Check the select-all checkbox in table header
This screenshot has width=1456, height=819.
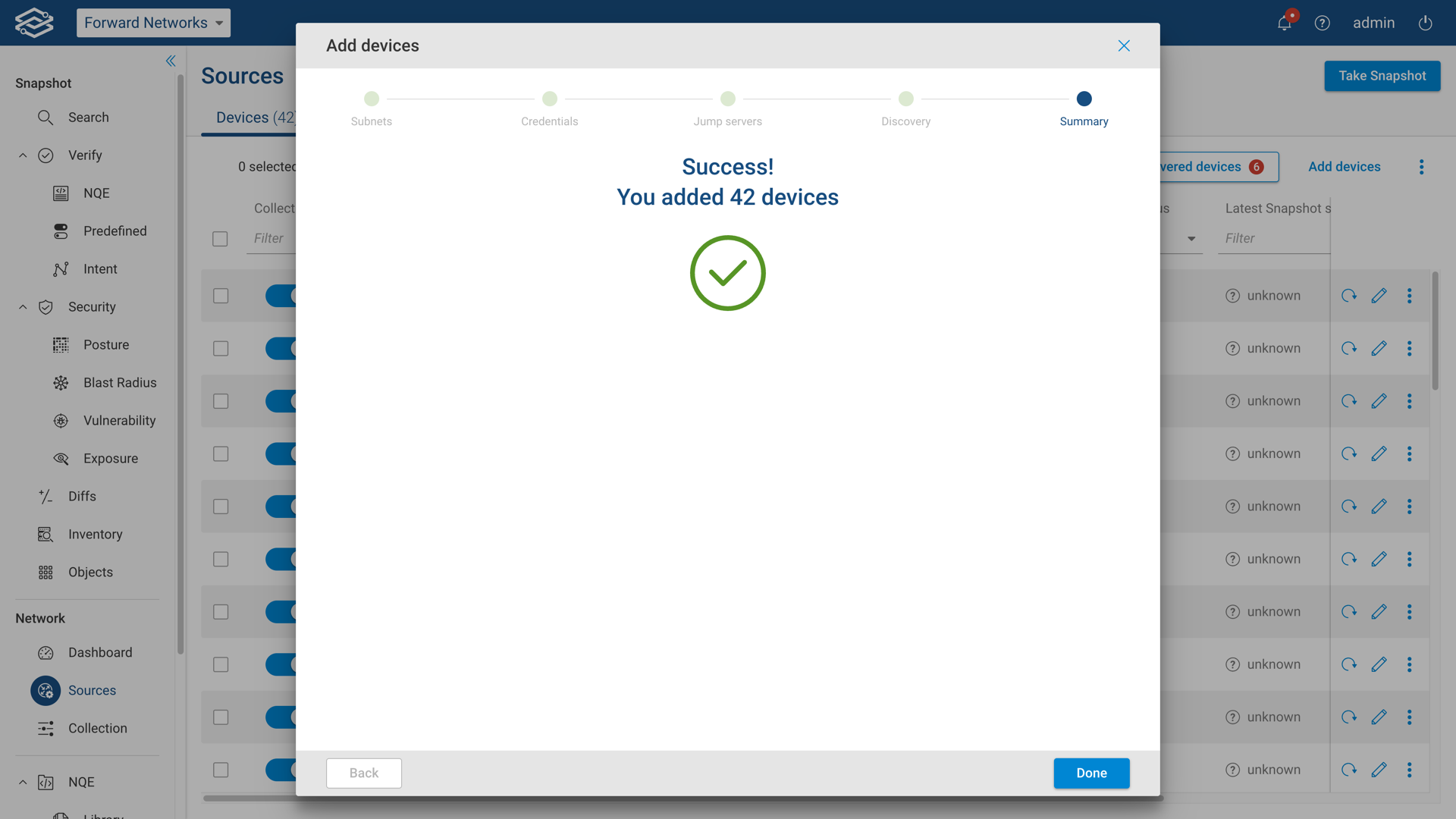pos(220,239)
